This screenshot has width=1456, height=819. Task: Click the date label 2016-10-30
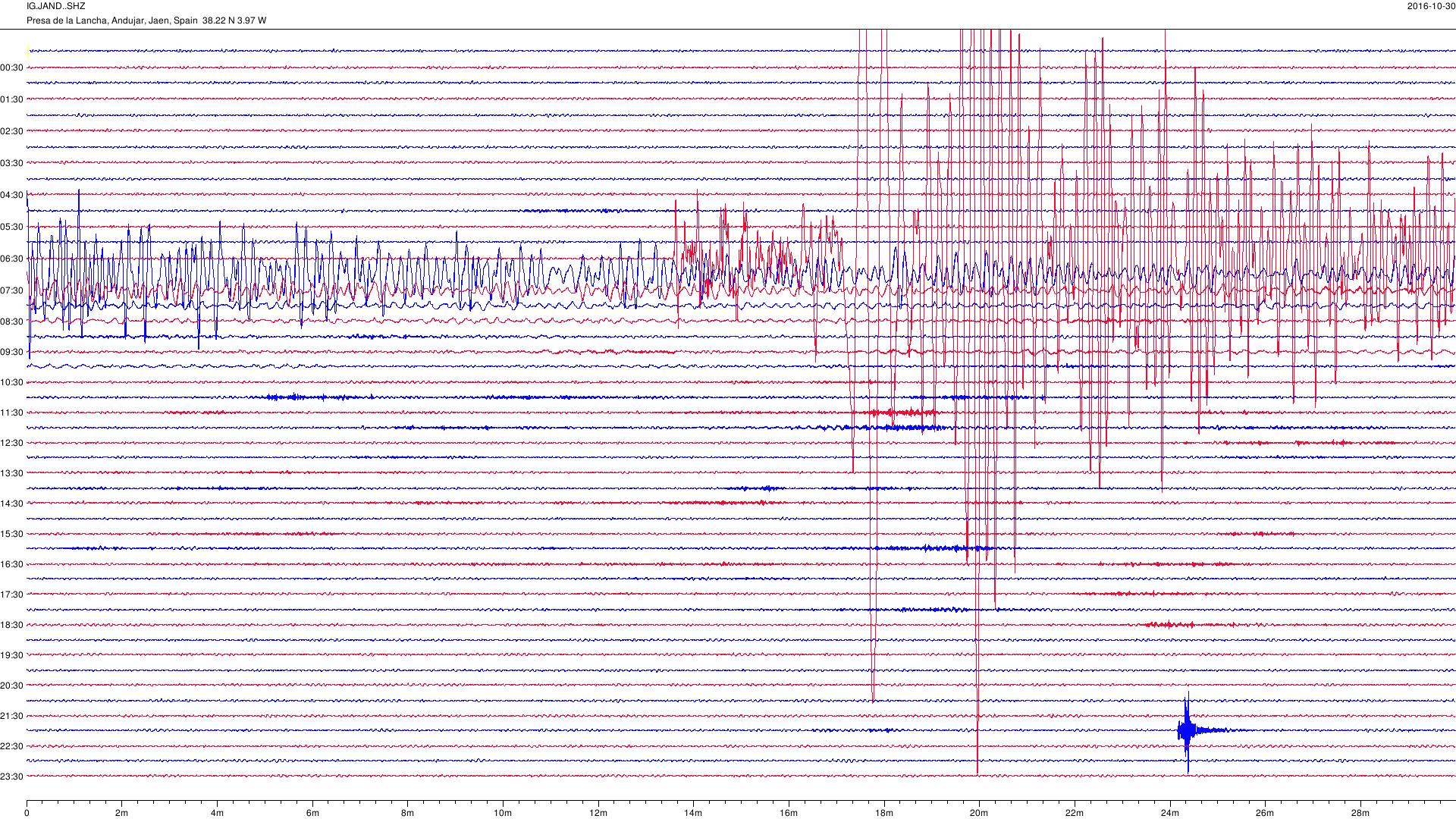[x=1431, y=6]
